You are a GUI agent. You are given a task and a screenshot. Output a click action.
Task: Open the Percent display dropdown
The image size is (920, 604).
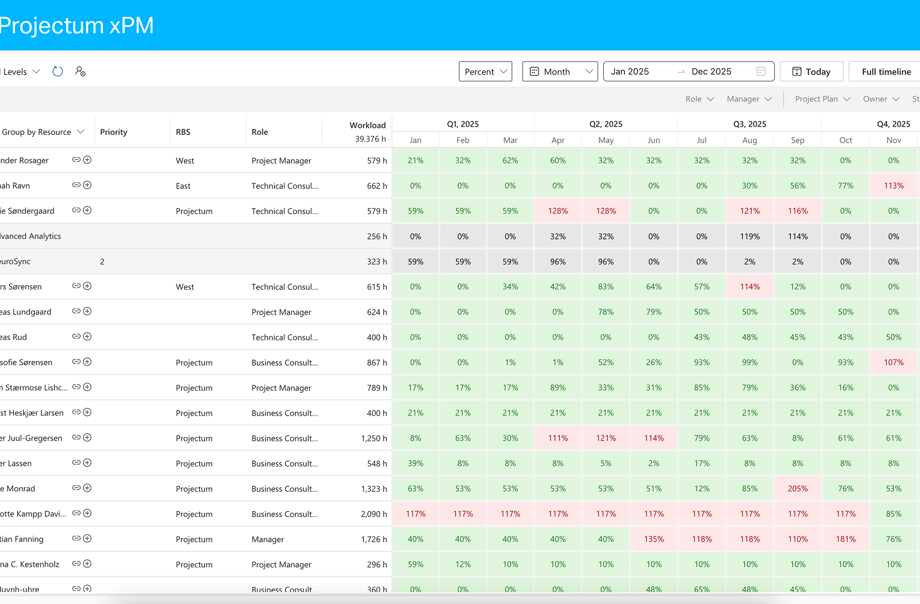point(485,72)
